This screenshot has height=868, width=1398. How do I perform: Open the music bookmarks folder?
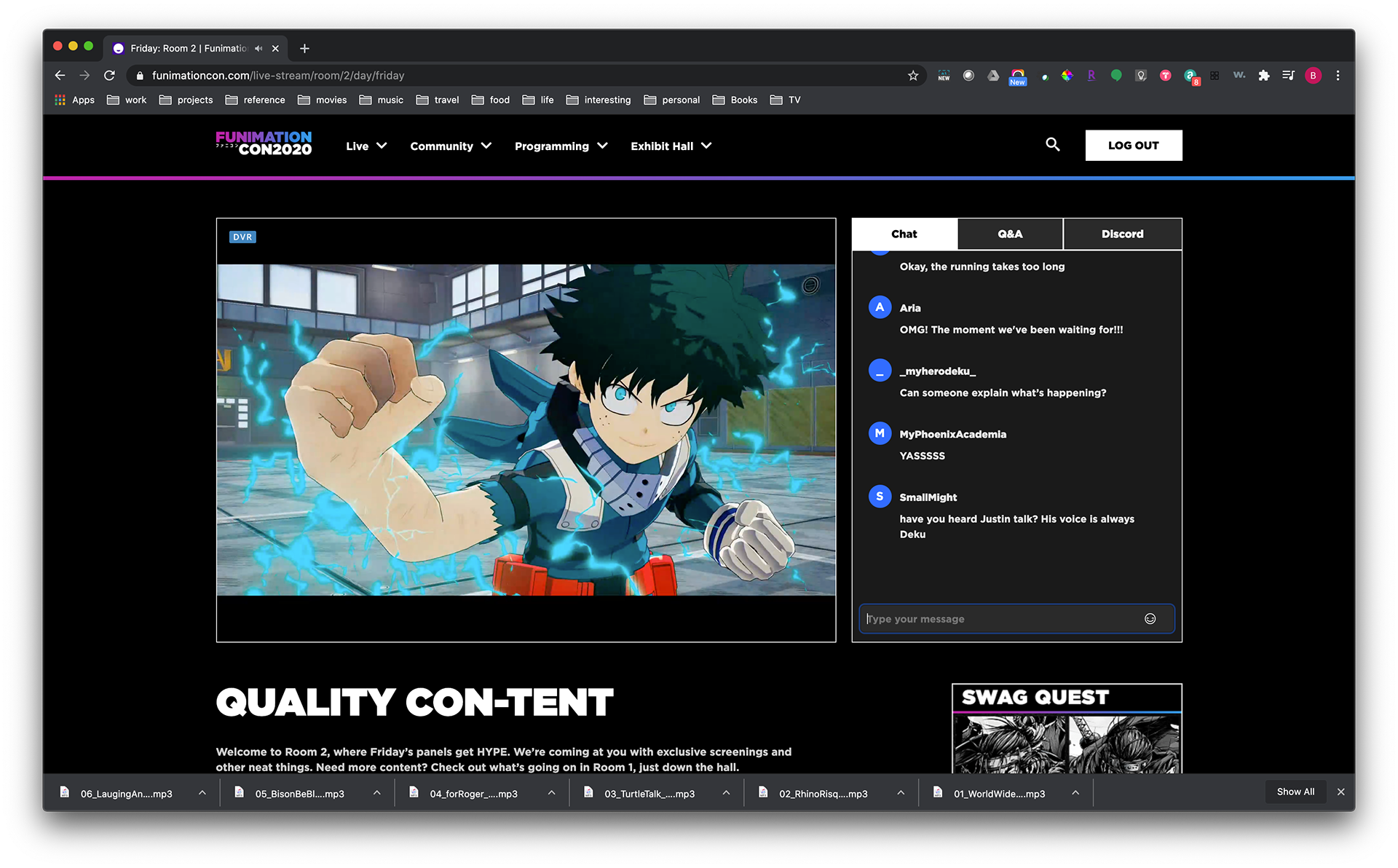pyautogui.click(x=382, y=100)
